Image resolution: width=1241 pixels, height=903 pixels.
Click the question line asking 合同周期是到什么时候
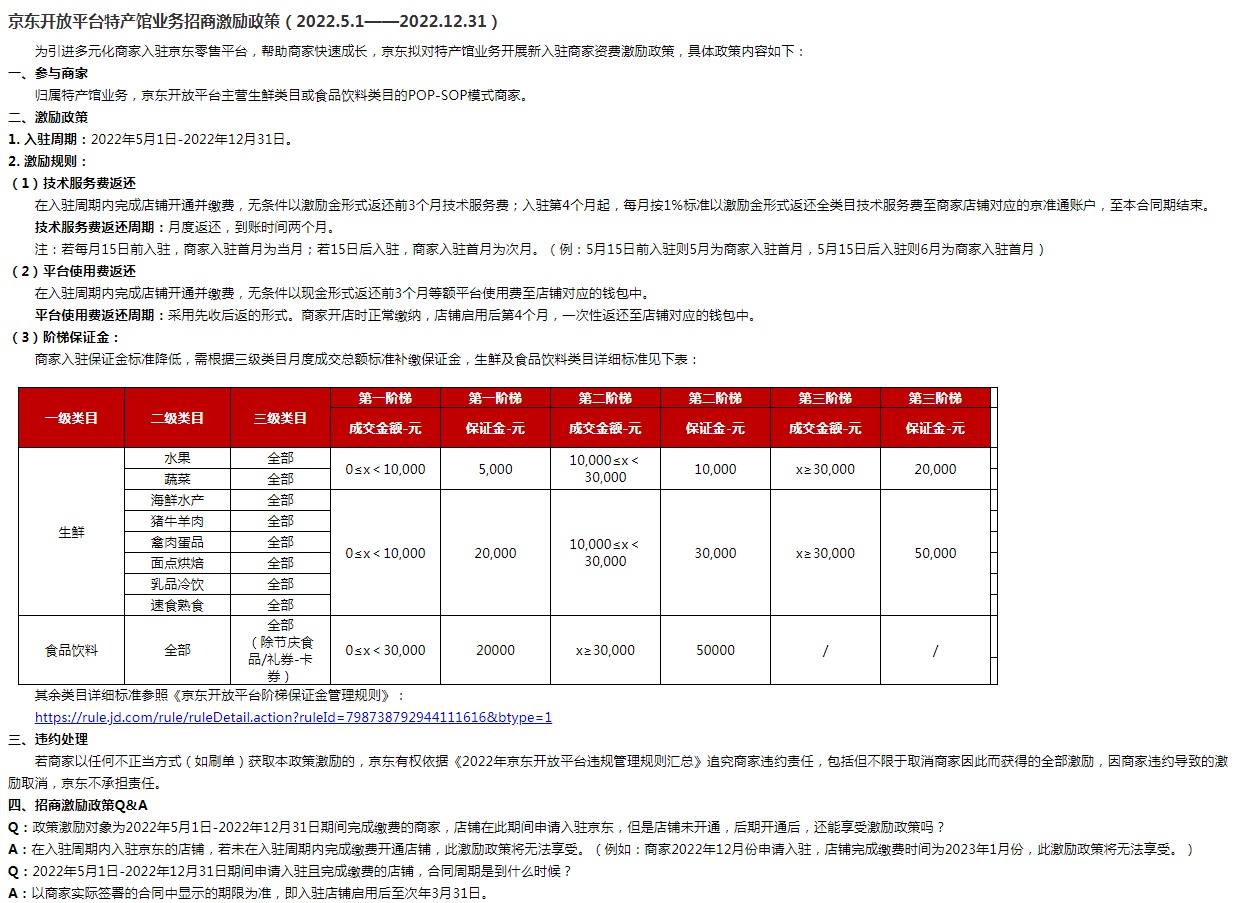[290, 871]
